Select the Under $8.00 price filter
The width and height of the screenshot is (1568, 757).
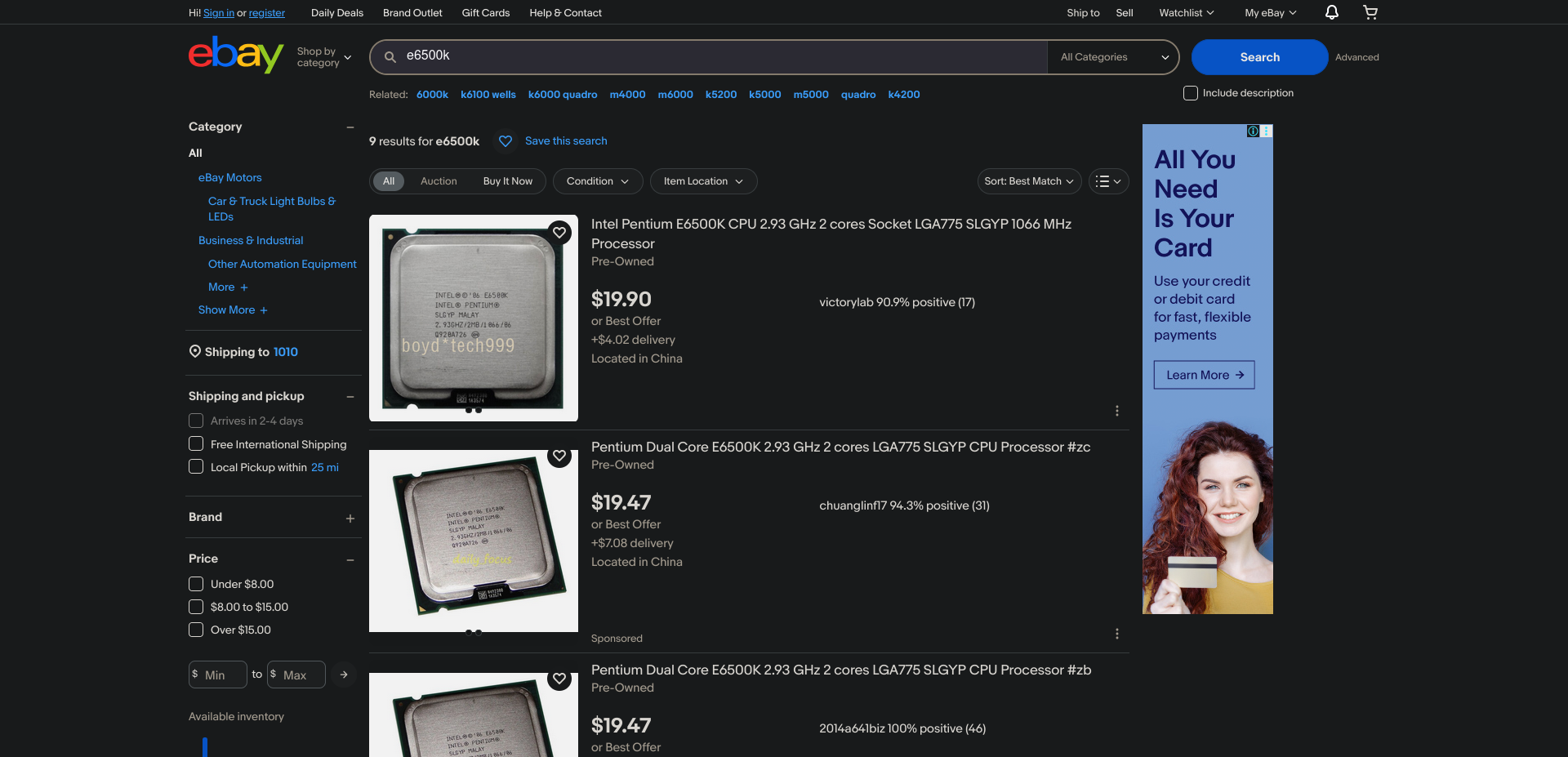coord(196,584)
